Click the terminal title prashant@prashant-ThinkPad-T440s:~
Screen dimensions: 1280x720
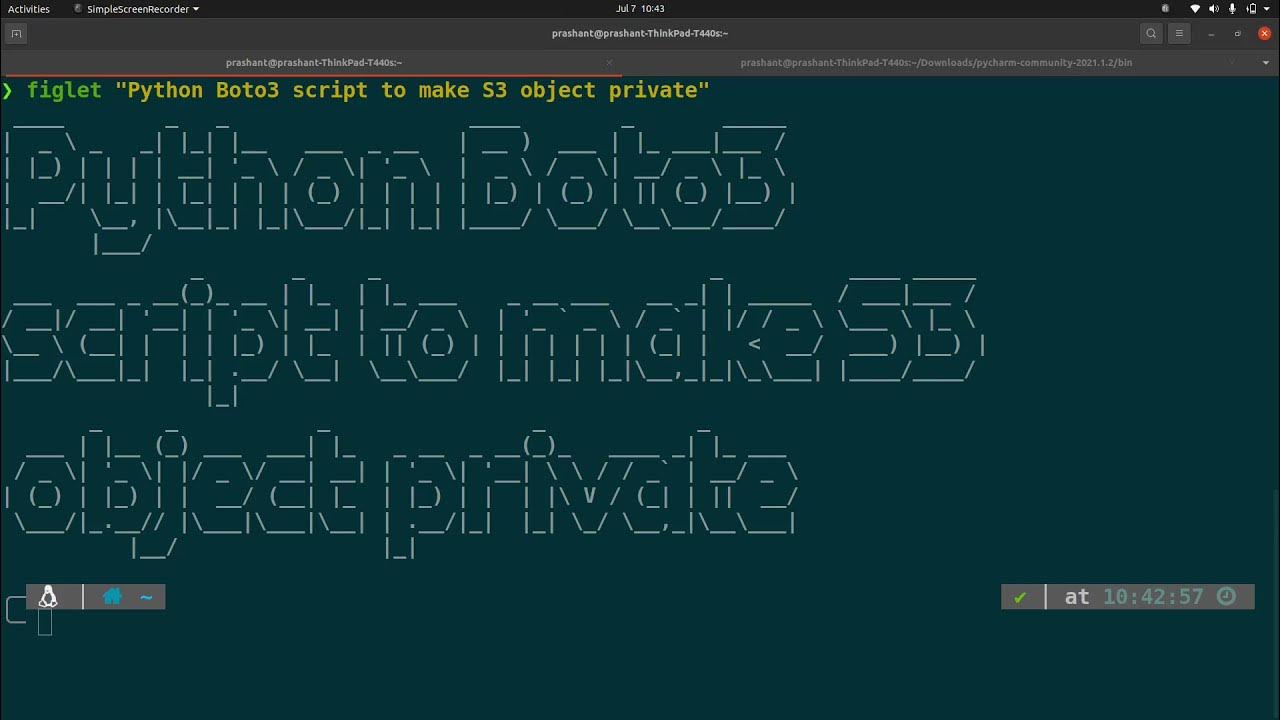coord(640,33)
